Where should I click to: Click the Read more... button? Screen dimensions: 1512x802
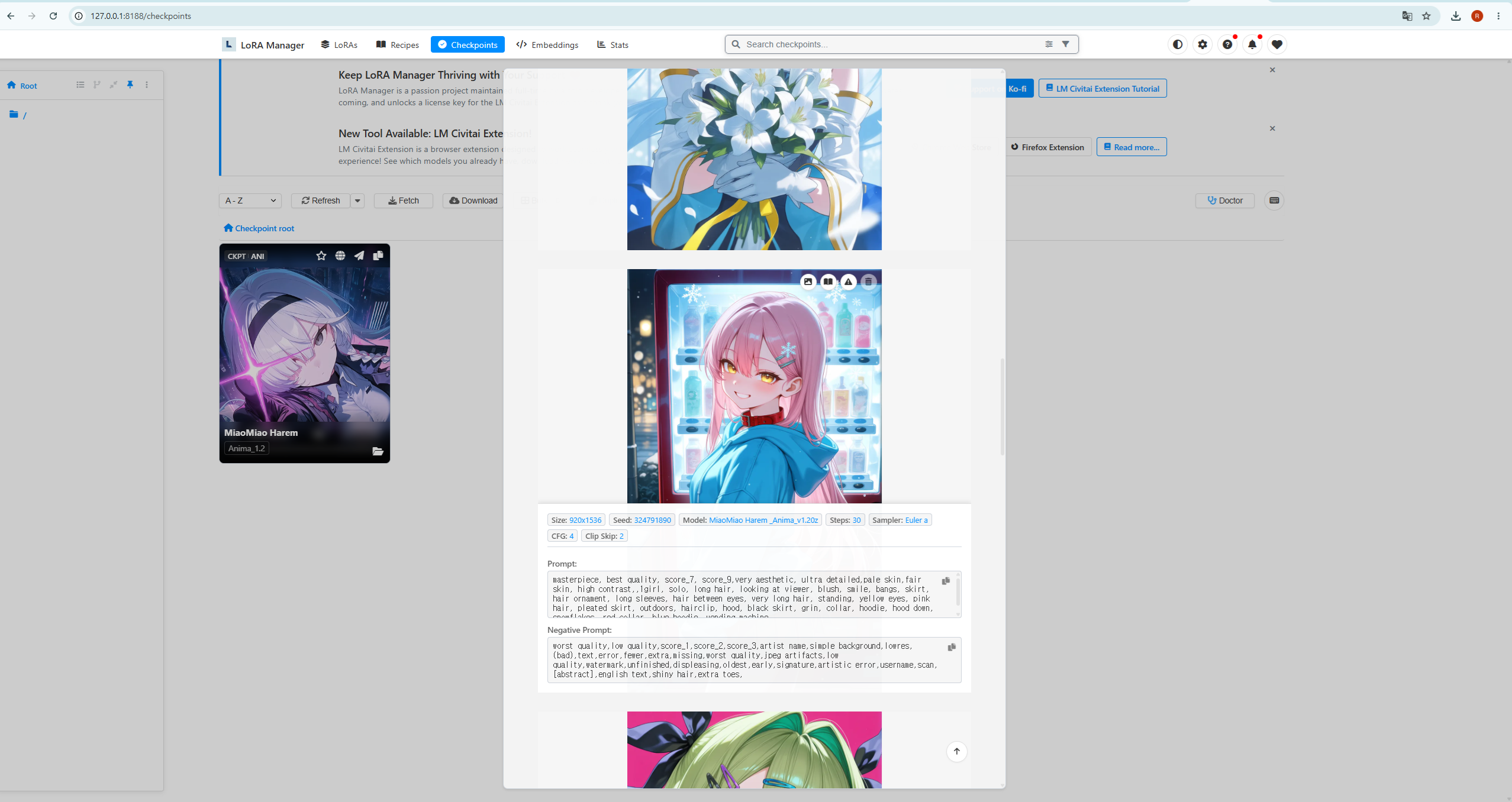pyautogui.click(x=1131, y=147)
